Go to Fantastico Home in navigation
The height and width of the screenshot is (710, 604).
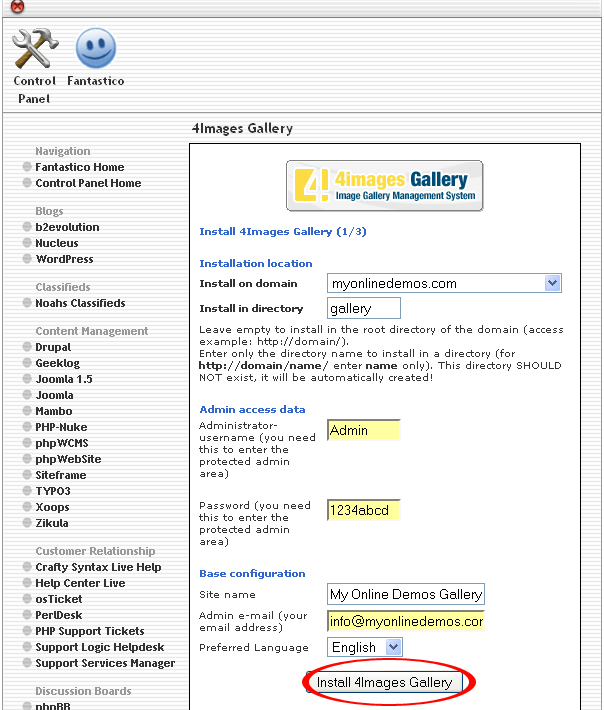tap(80, 167)
